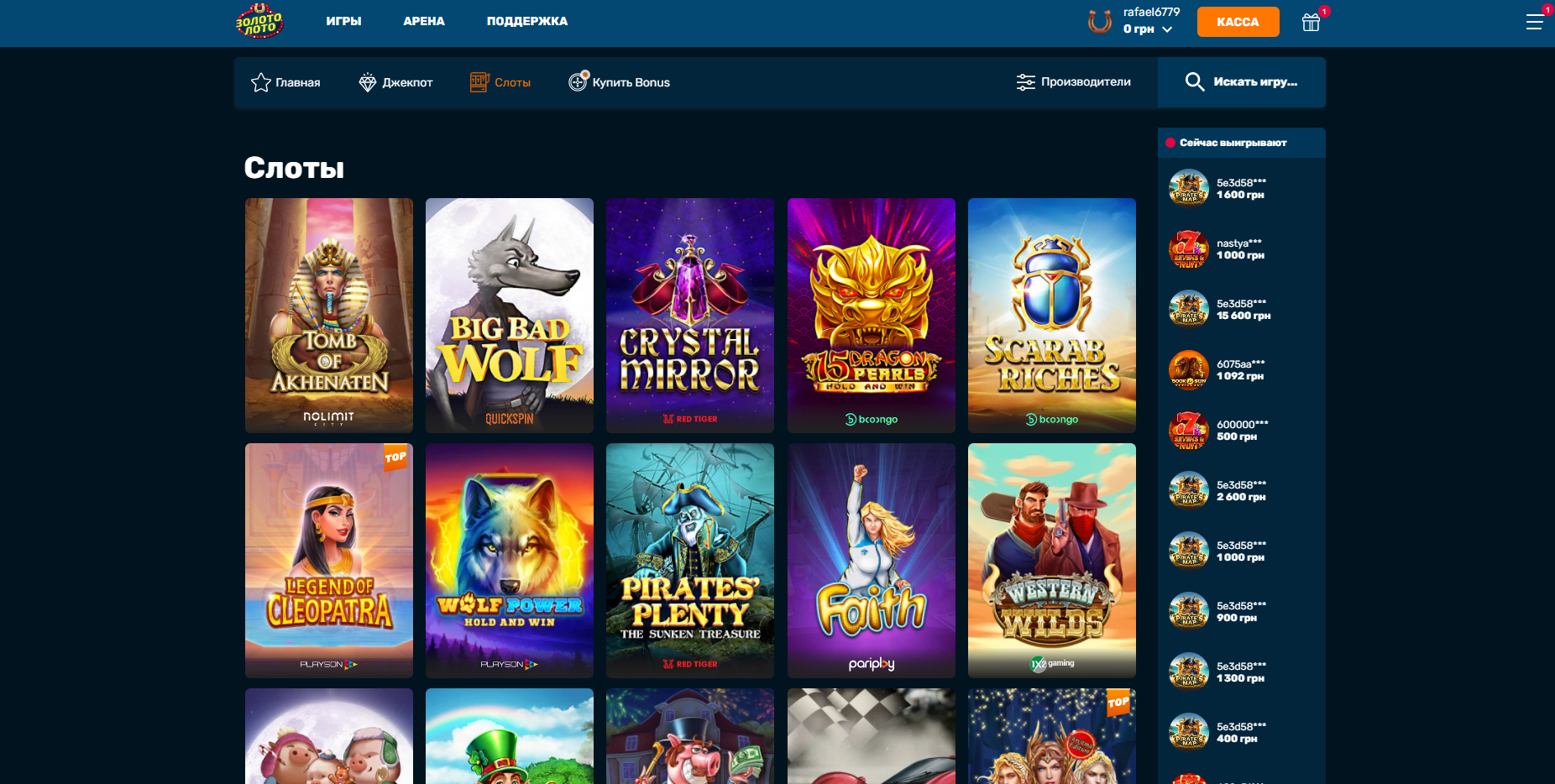Click the 900 грн winner game icon
1555x784 pixels.
click(1189, 612)
